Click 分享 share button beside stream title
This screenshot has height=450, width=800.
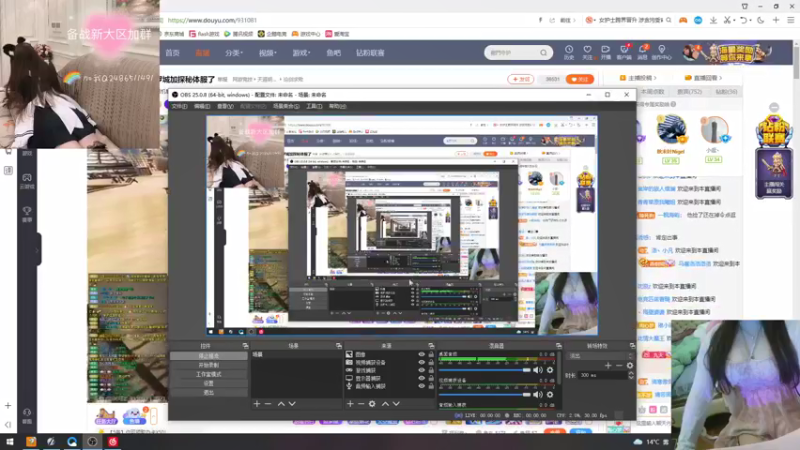pyautogui.click(x=520, y=79)
